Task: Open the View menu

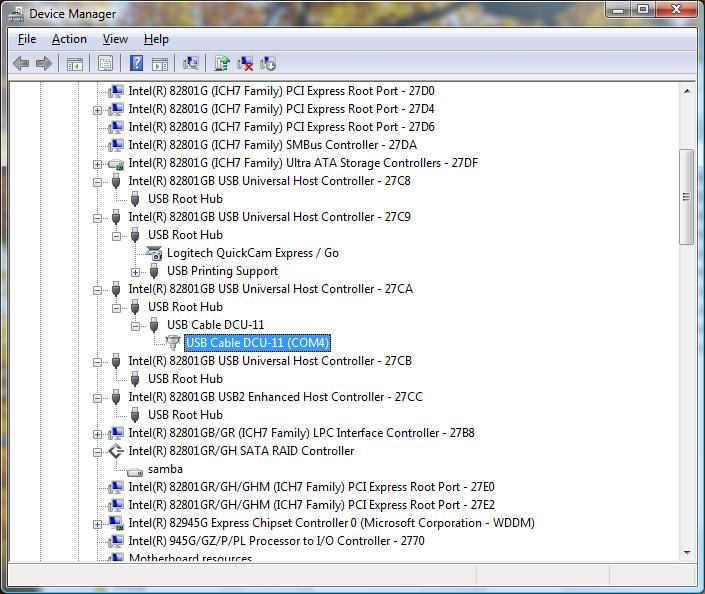Action: pyautogui.click(x=115, y=40)
